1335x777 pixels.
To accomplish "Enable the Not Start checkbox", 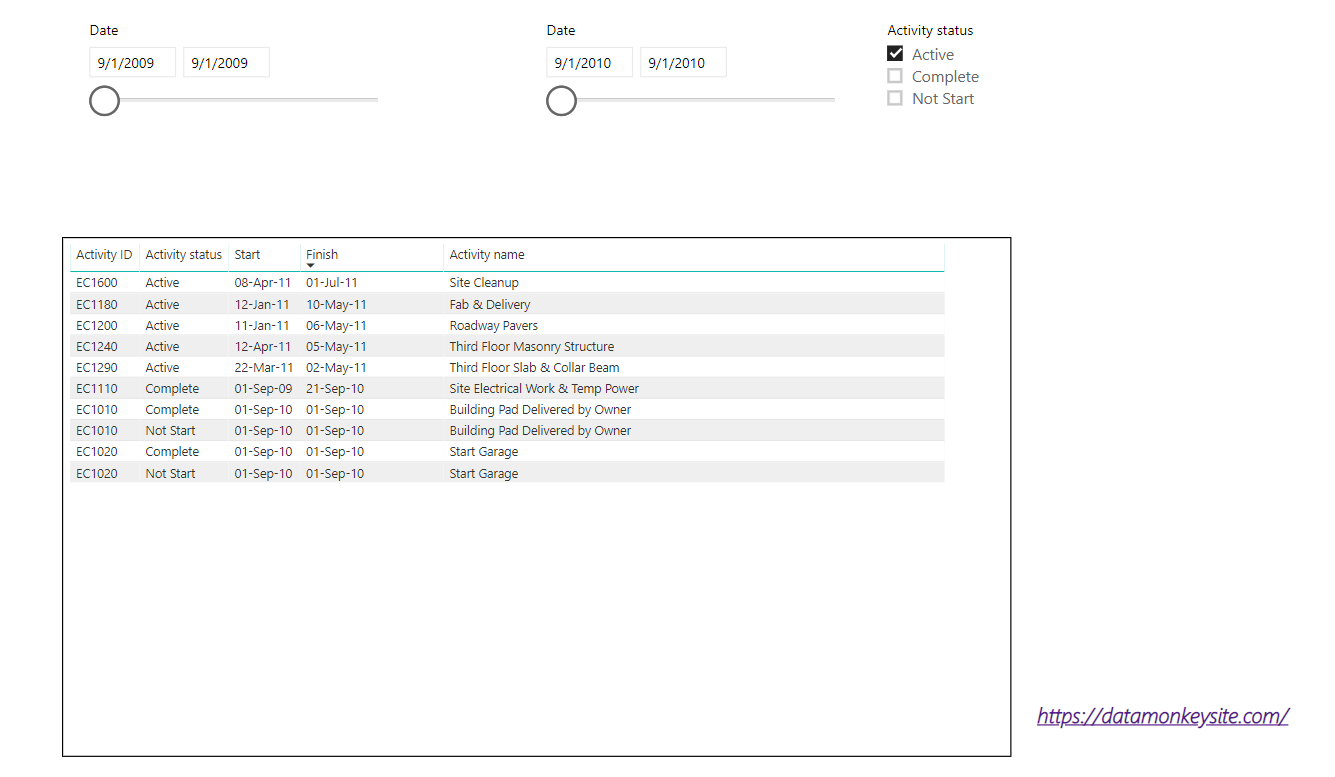I will pyautogui.click(x=895, y=98).
